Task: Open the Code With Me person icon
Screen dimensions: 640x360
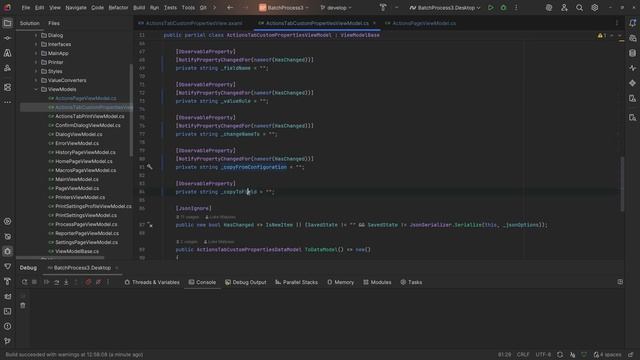Action: pos(564,8)
